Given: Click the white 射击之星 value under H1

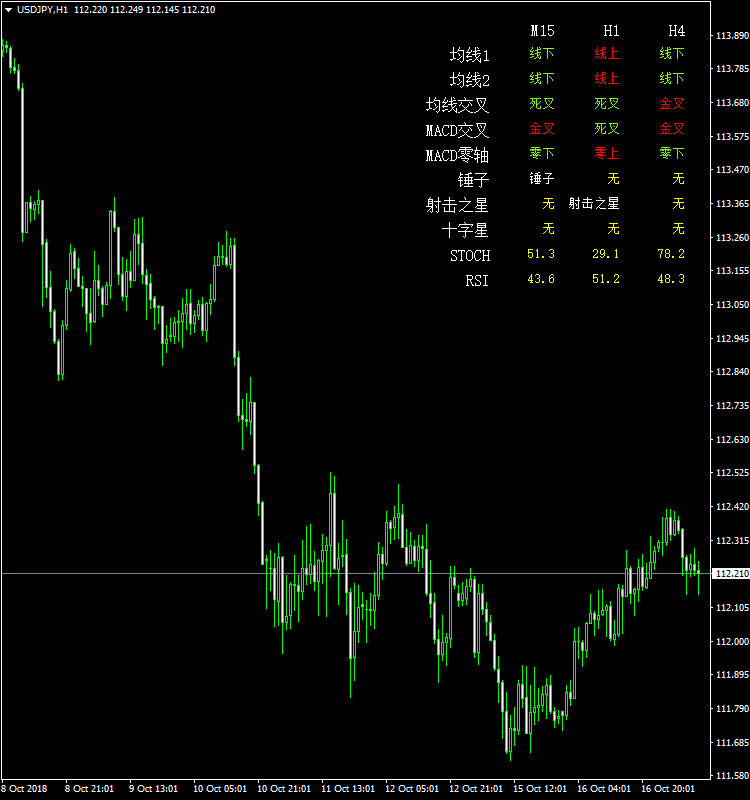Looking at the screenshot, I should coord(594,203).
